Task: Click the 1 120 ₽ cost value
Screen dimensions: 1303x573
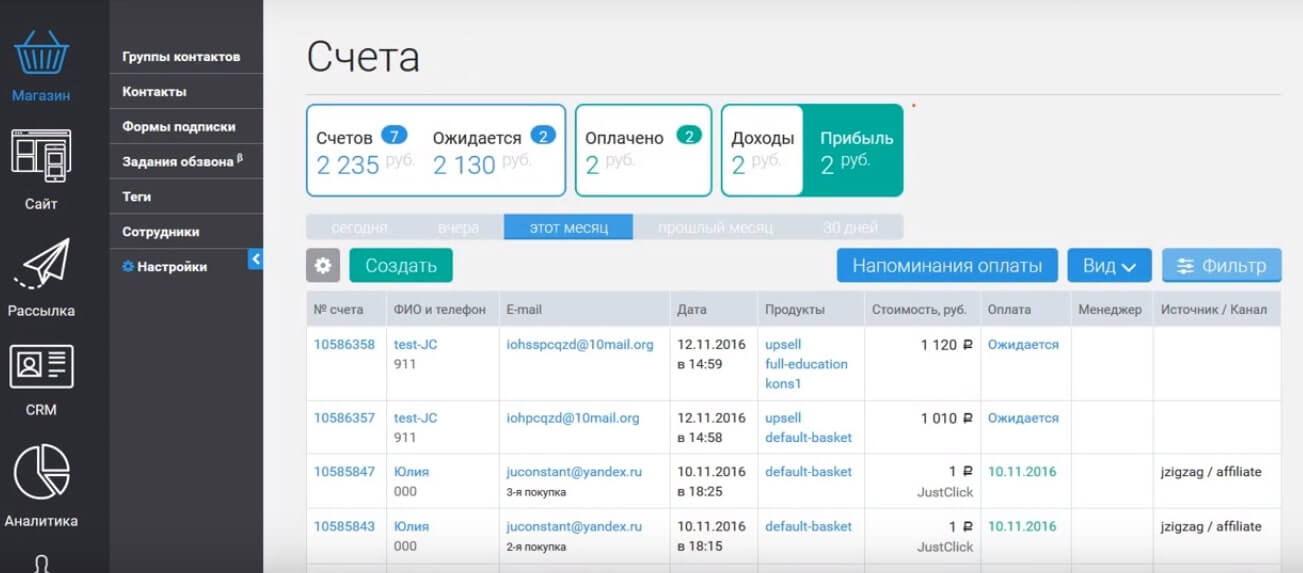Action: (x=946, y=344)
